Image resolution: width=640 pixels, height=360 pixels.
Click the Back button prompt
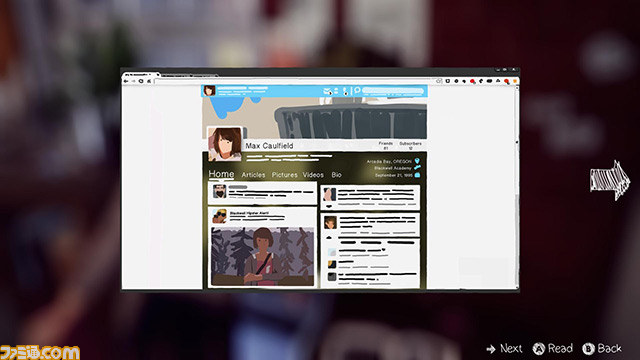click(x=602, y=349)
